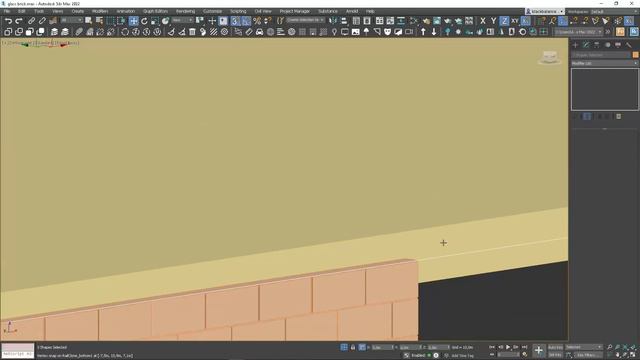Open the Graph Editors menu
This screenshot has height=360, width=640.
click(x=155, y=11)
